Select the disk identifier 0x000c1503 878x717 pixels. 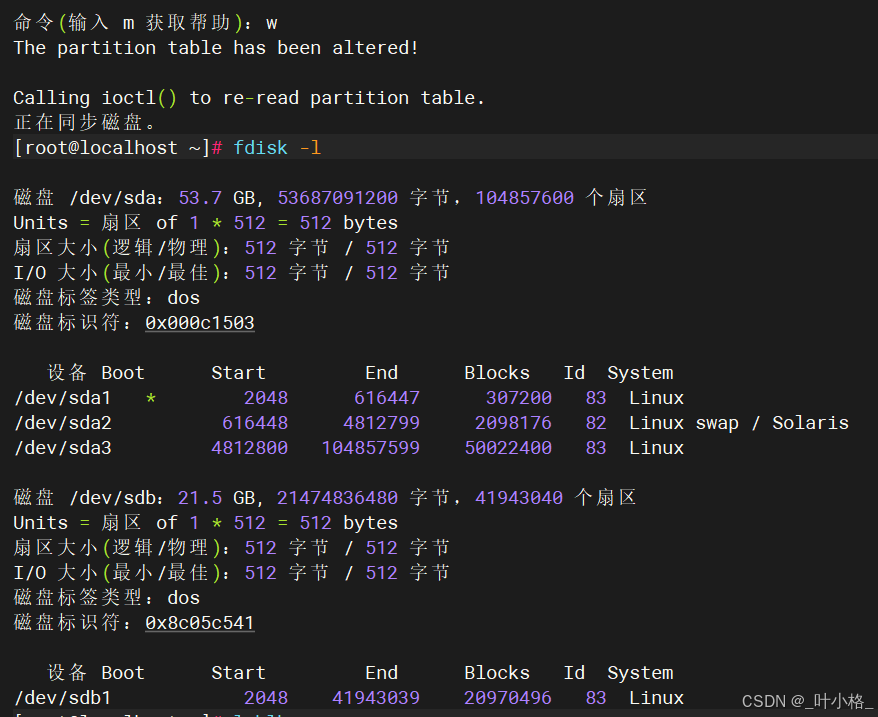pos(200,323)
